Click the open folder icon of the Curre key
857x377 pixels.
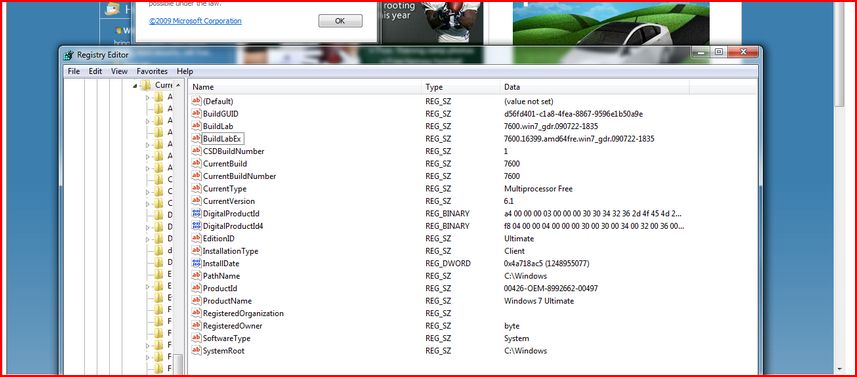point(146,85)
